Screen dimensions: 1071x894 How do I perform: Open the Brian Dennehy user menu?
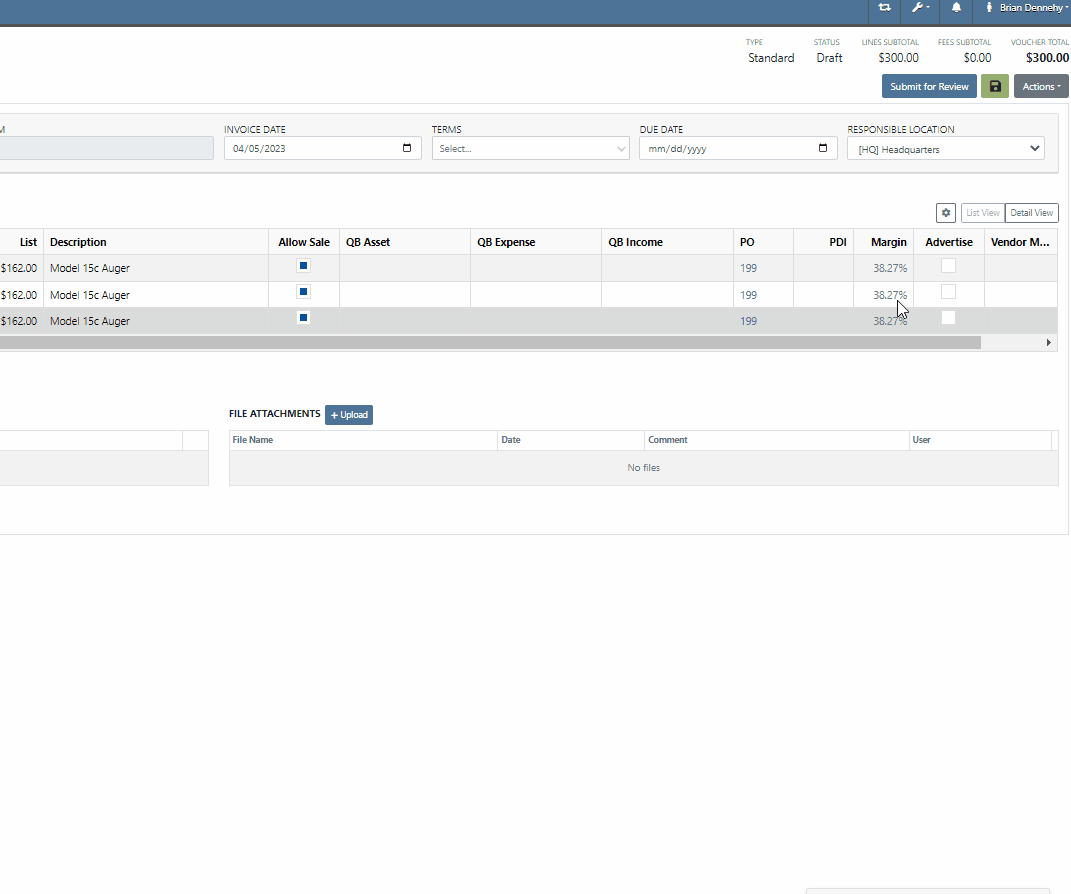tap(1027, 8)
